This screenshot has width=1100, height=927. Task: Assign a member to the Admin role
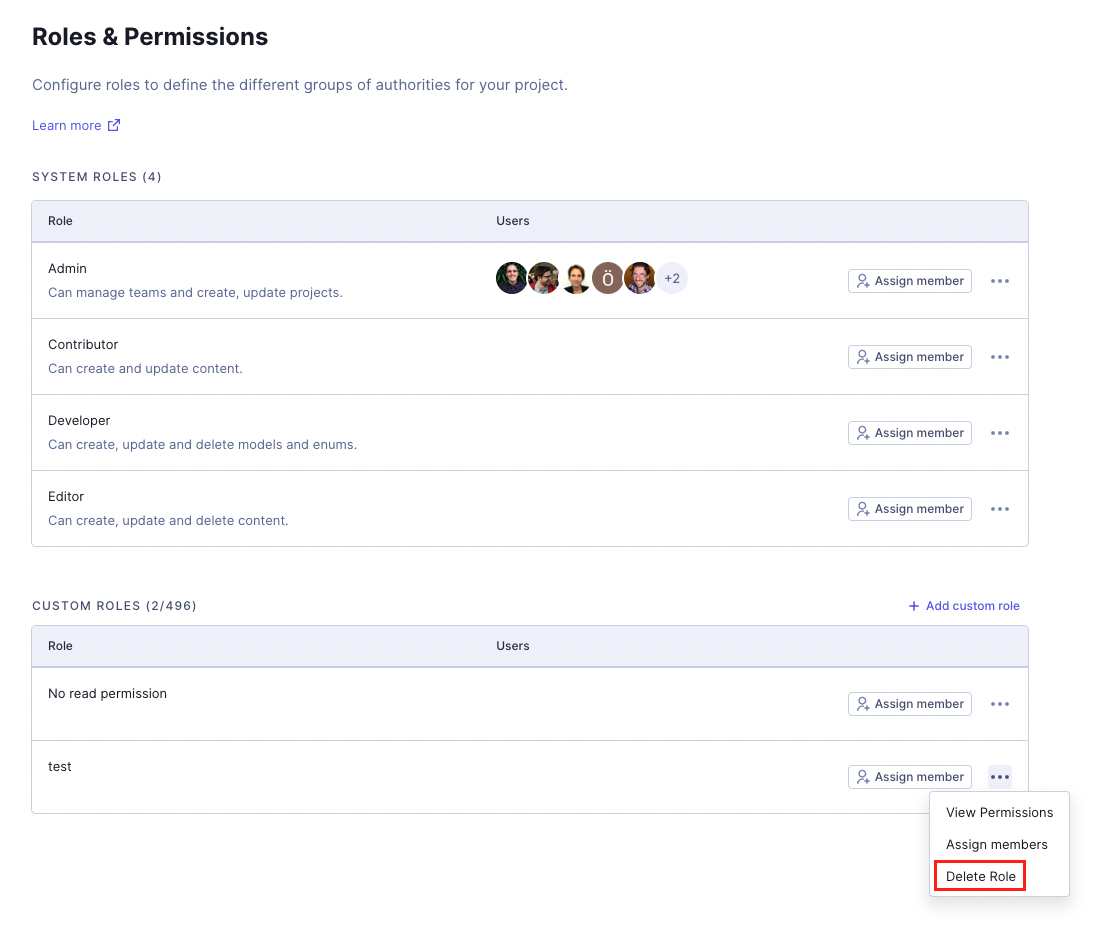click(x=909, y=281)
